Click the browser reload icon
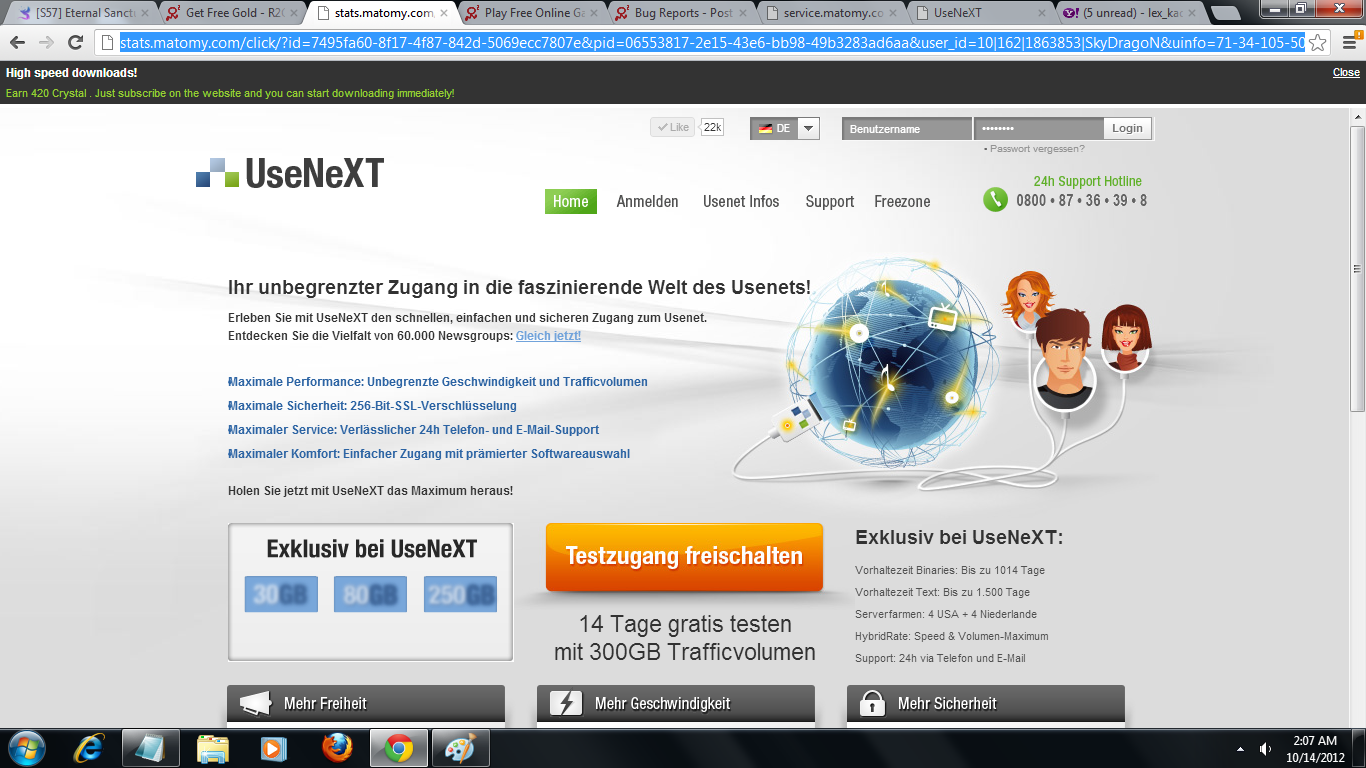Screen dimensions: 1366x768 (x=75, y=42)
